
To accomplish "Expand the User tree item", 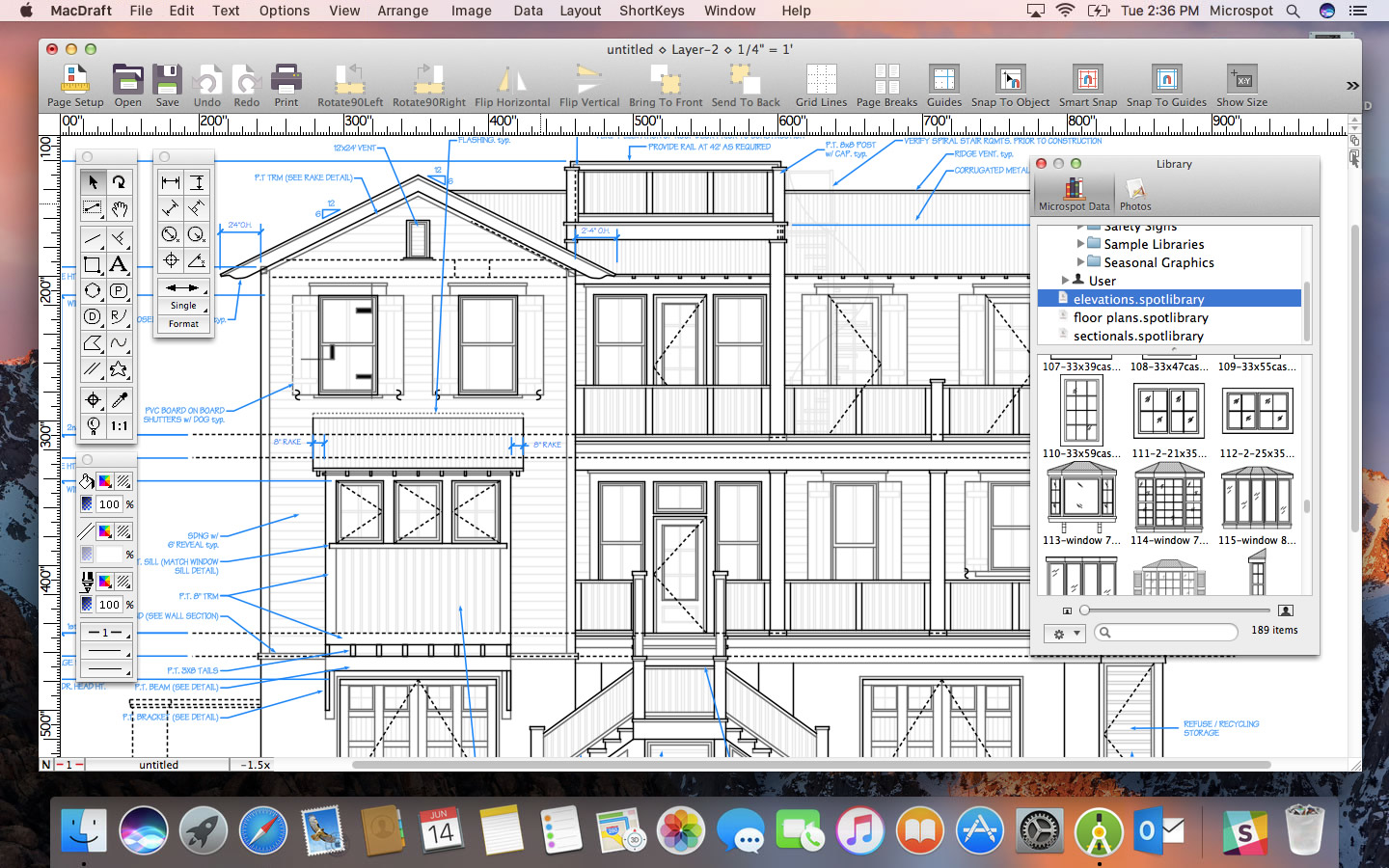I will click(1065, 281).
